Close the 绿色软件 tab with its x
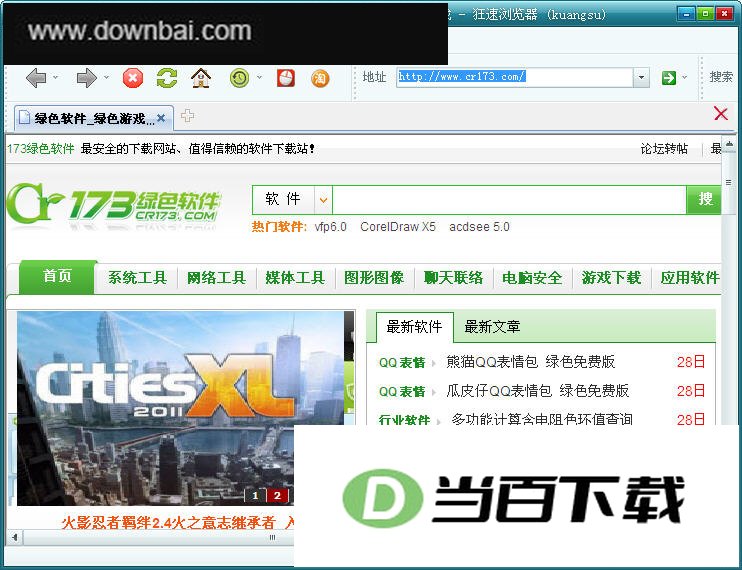 click(x=161, y=118)
